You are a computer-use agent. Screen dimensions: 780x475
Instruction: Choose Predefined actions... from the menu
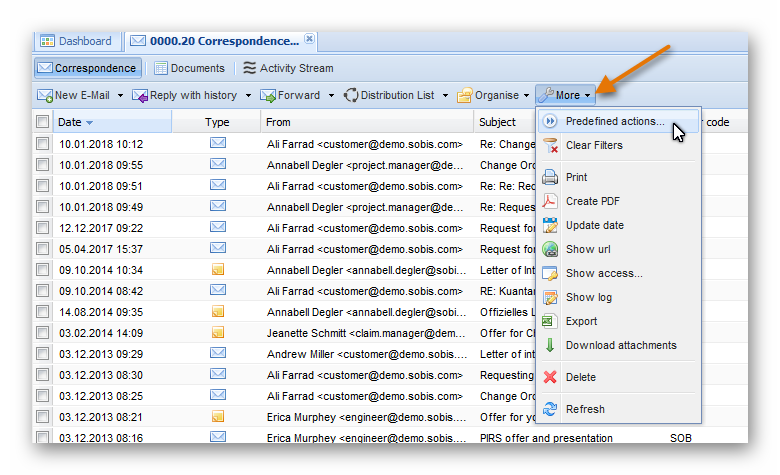point(614,121)
